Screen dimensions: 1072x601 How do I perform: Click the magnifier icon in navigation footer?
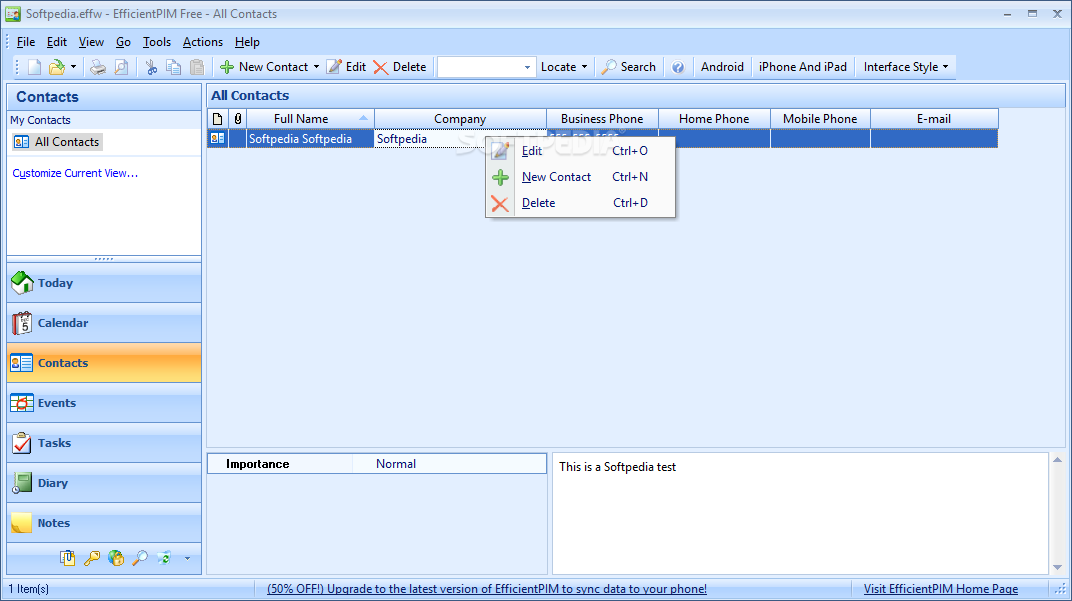140,559
